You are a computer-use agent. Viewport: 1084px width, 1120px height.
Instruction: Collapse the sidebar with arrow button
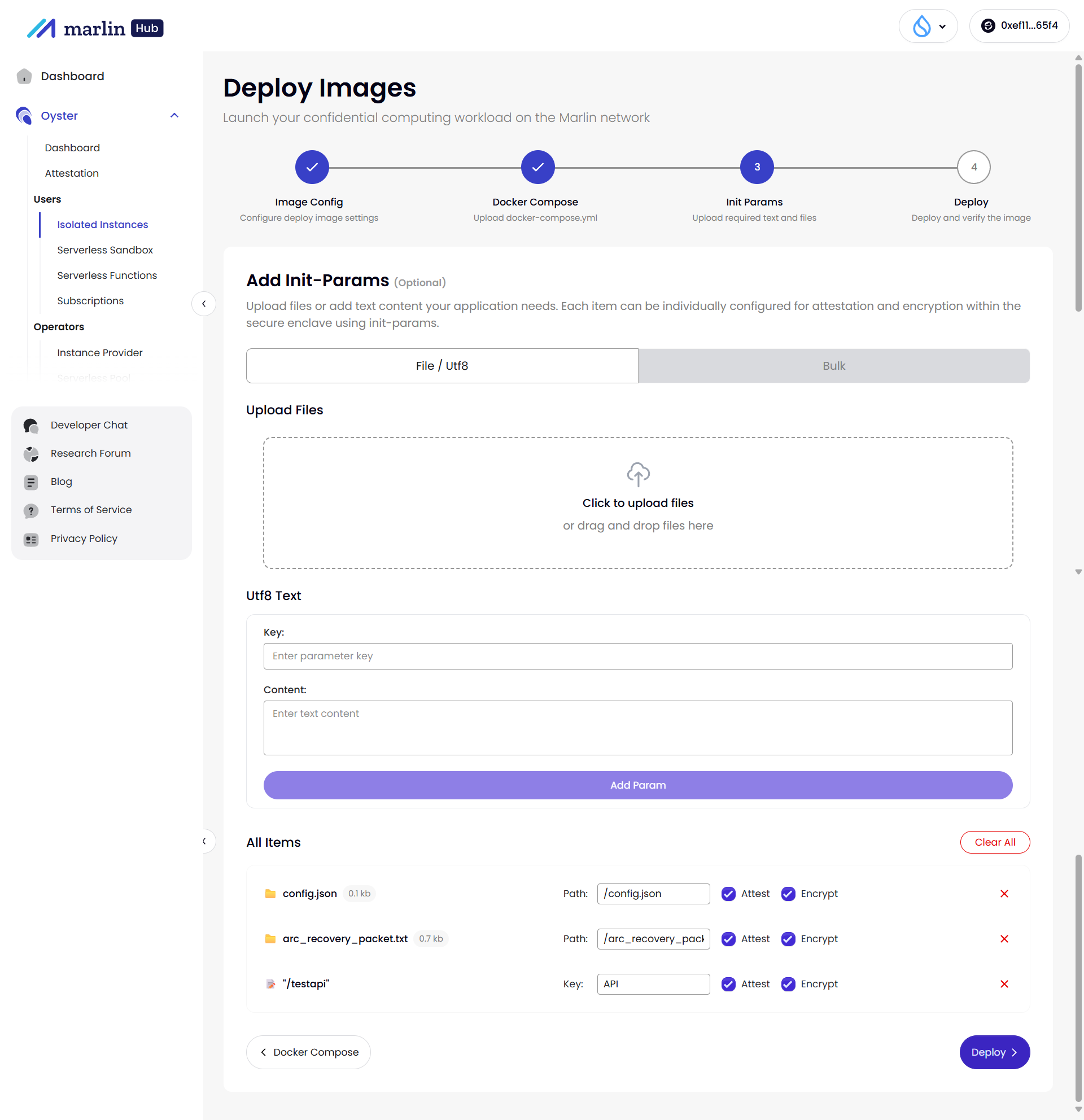click(203, 304)
